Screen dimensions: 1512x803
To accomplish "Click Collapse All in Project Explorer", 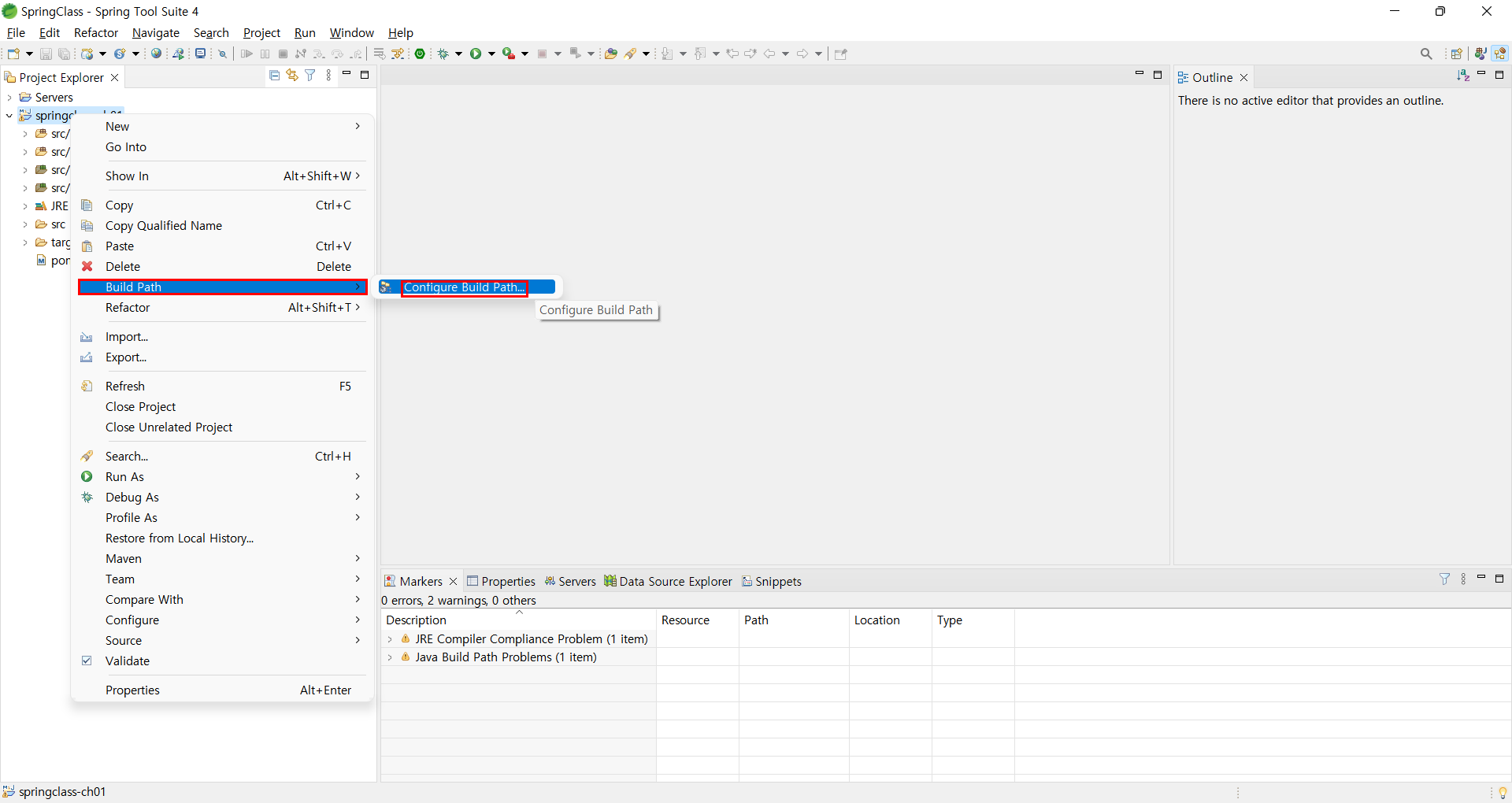I will point(274,75).
